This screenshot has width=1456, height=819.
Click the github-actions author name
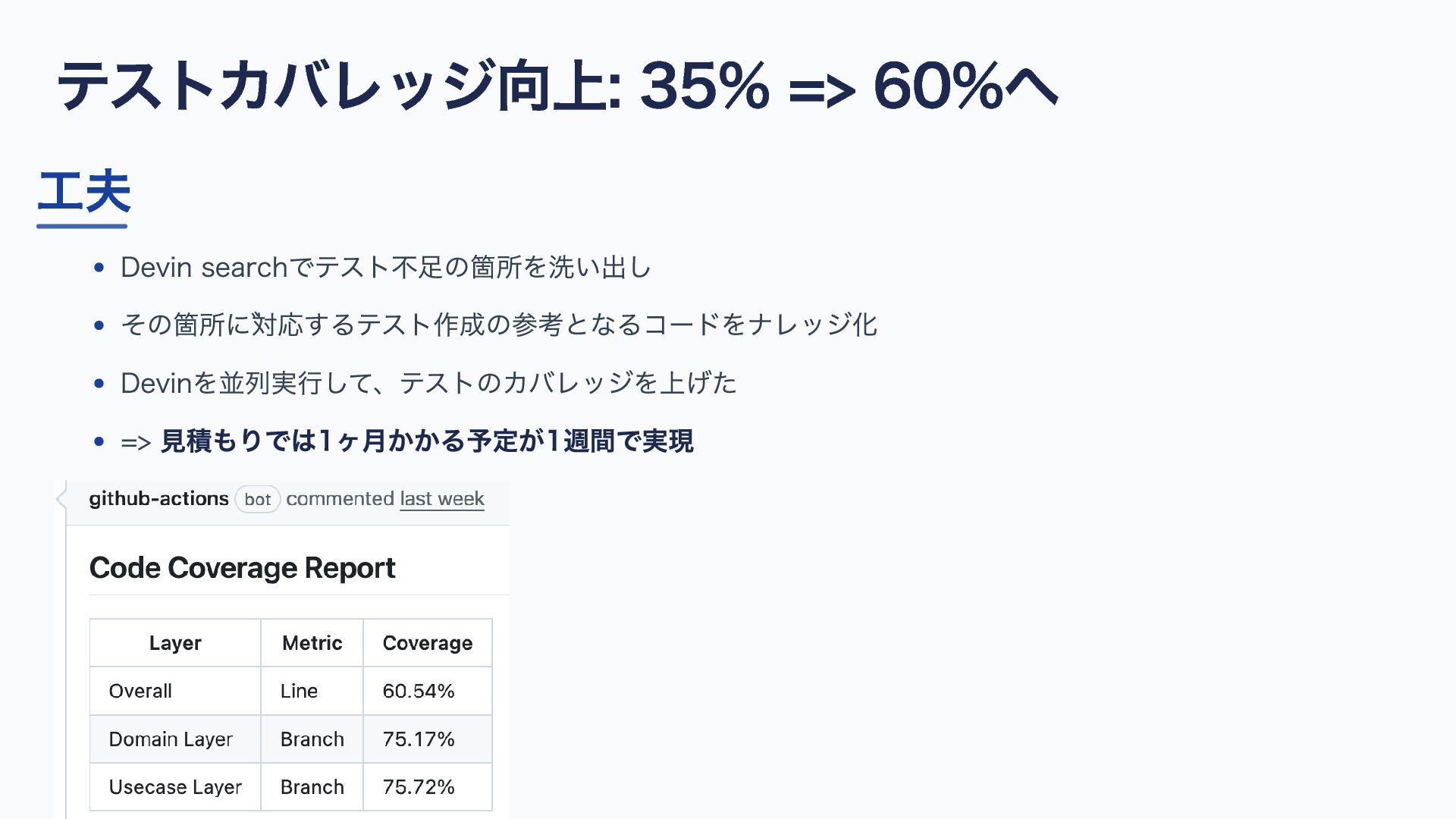[x=158, y=499]
